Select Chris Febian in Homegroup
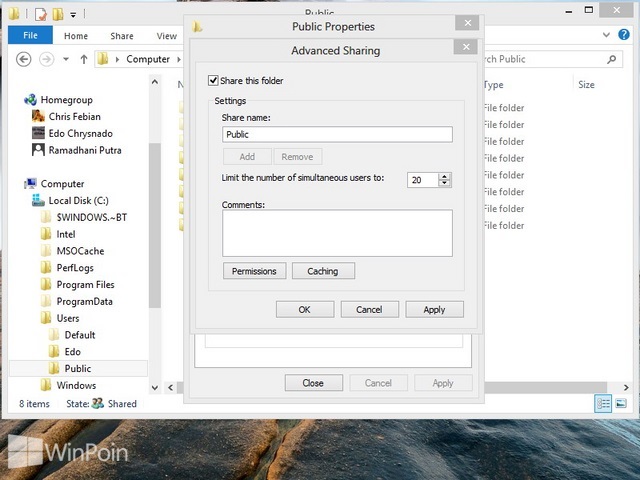 coord(75,117)
